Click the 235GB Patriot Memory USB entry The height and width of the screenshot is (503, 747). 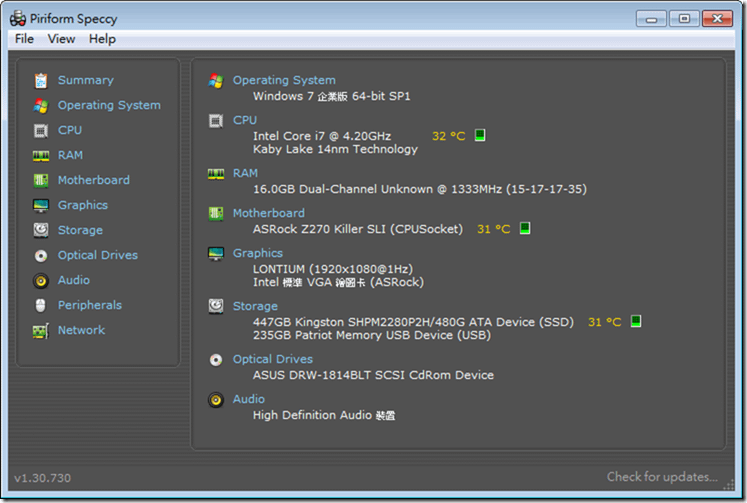pyautogui.click(x=372, y=335)
